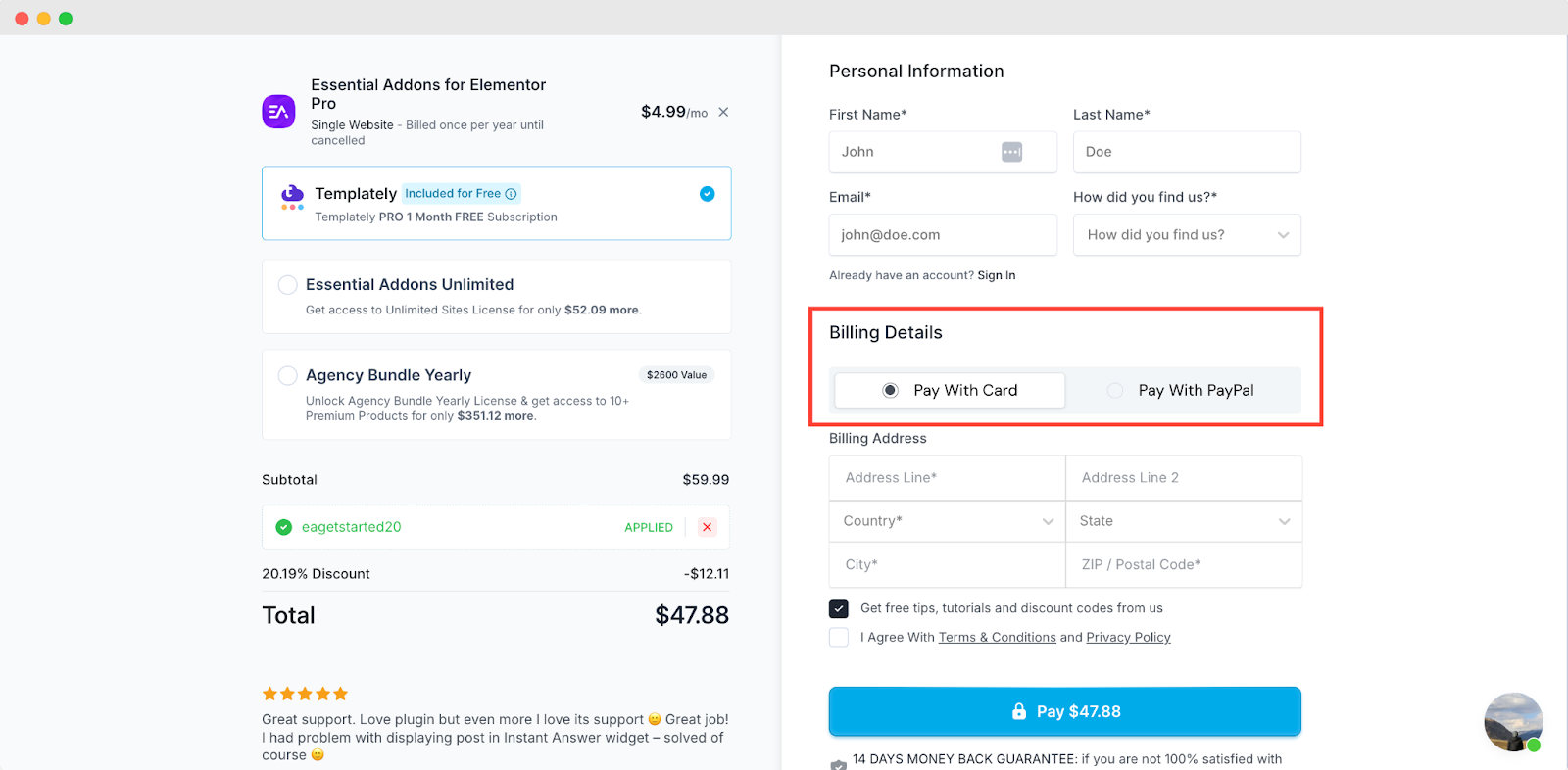Click the profile avatar in the bottom corner

pyautogui.click(x=1512, y=722)
